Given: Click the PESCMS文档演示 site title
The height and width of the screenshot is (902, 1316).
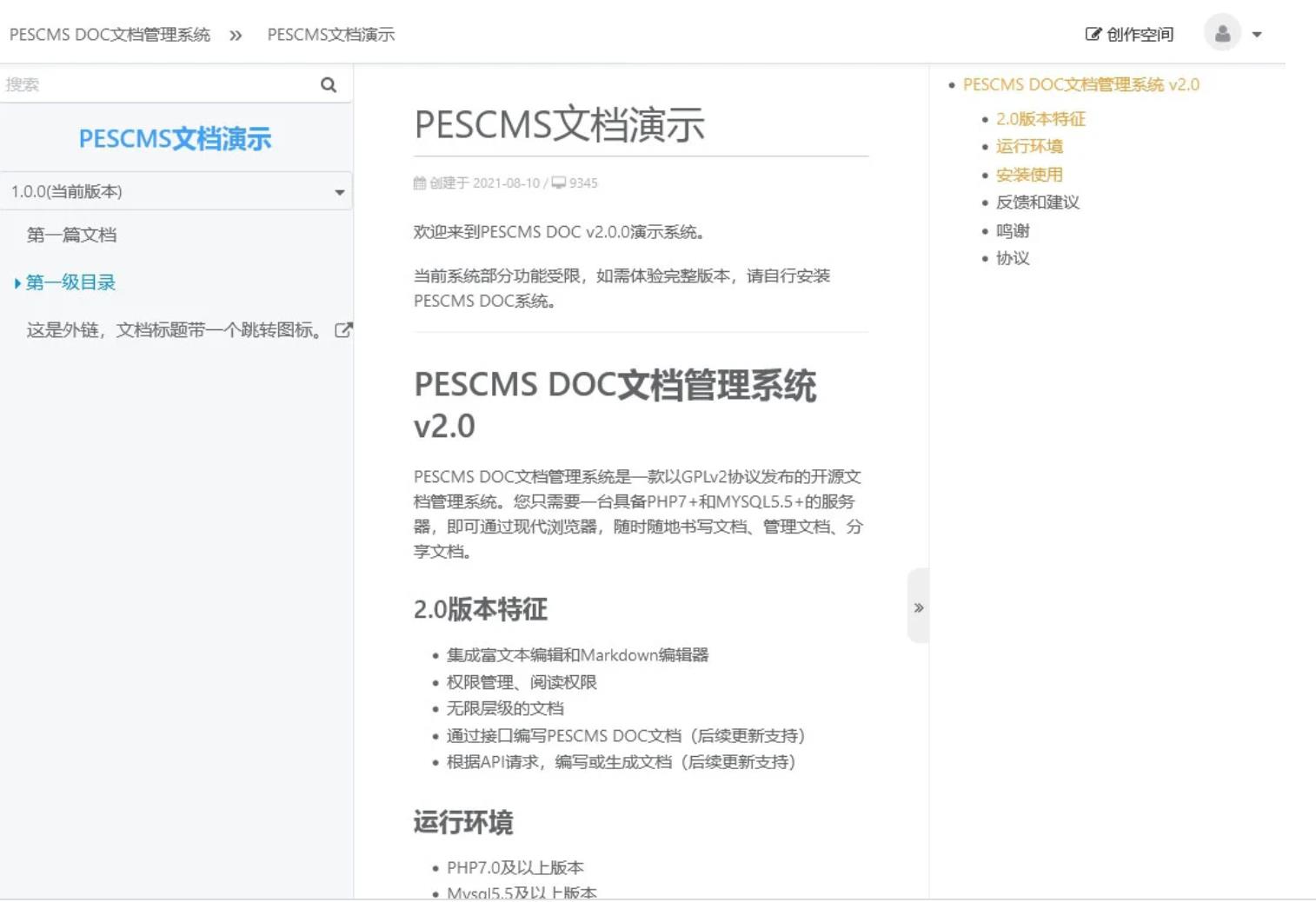Looking at the screenshot, I should 176,137.
